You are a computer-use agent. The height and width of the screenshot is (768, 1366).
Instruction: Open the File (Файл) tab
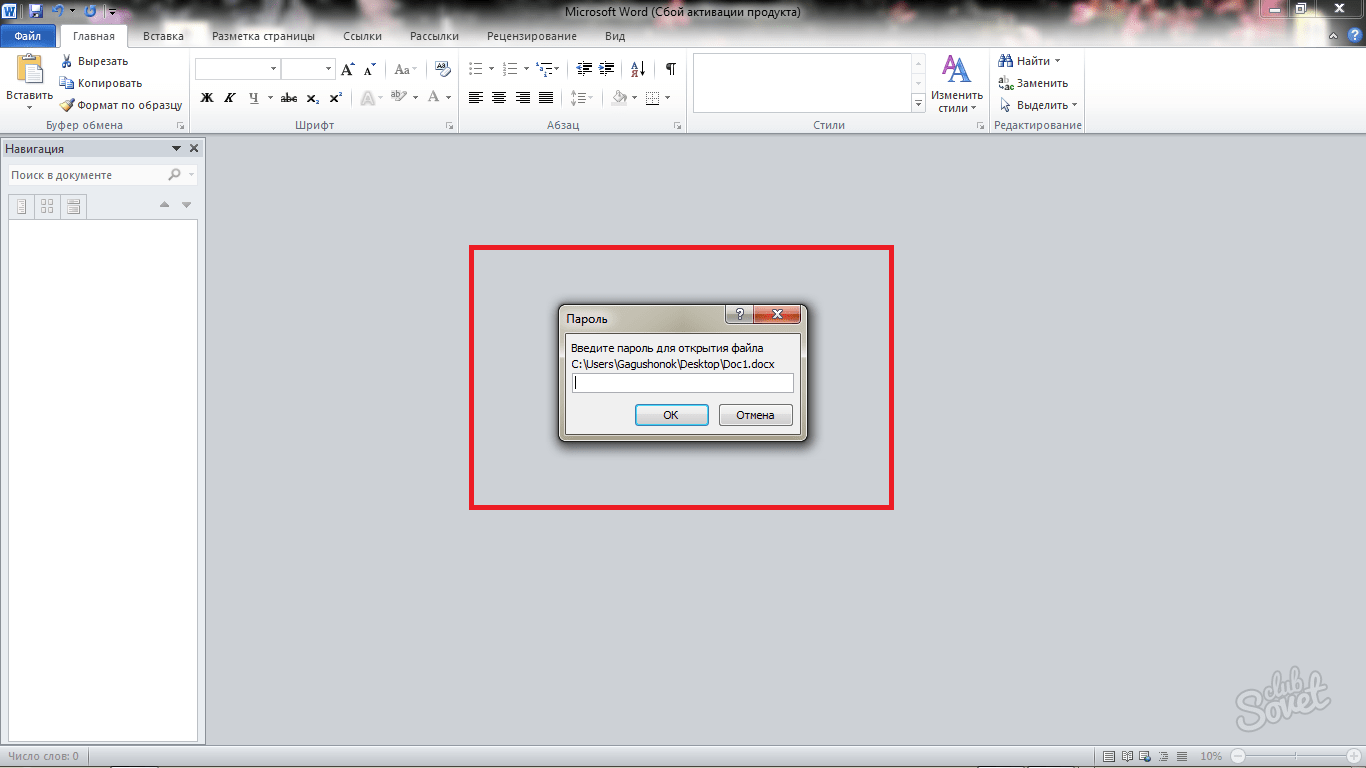tap(28, 36)
